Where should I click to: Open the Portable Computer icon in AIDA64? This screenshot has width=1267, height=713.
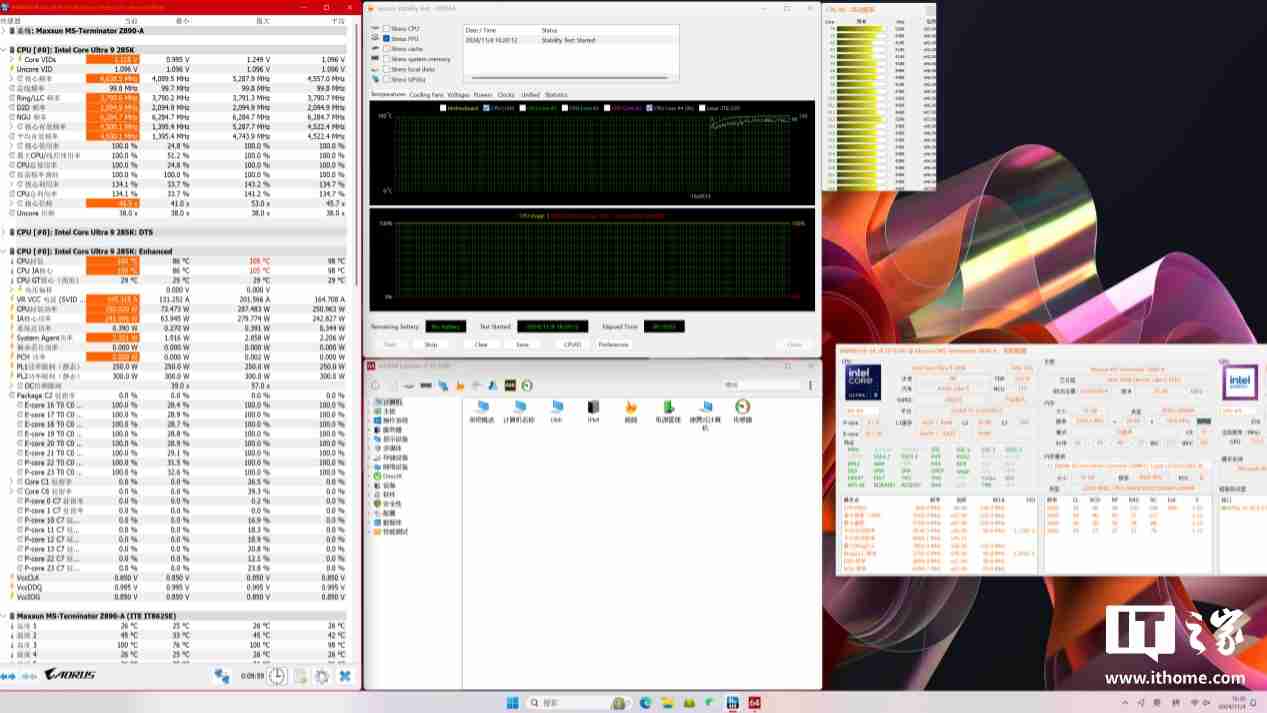point(707,406)
